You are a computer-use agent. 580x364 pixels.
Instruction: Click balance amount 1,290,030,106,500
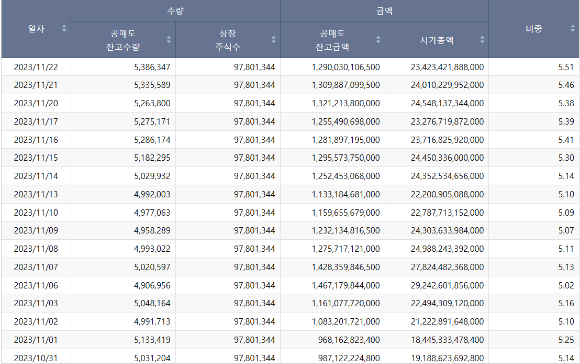(x=346, y=67)
